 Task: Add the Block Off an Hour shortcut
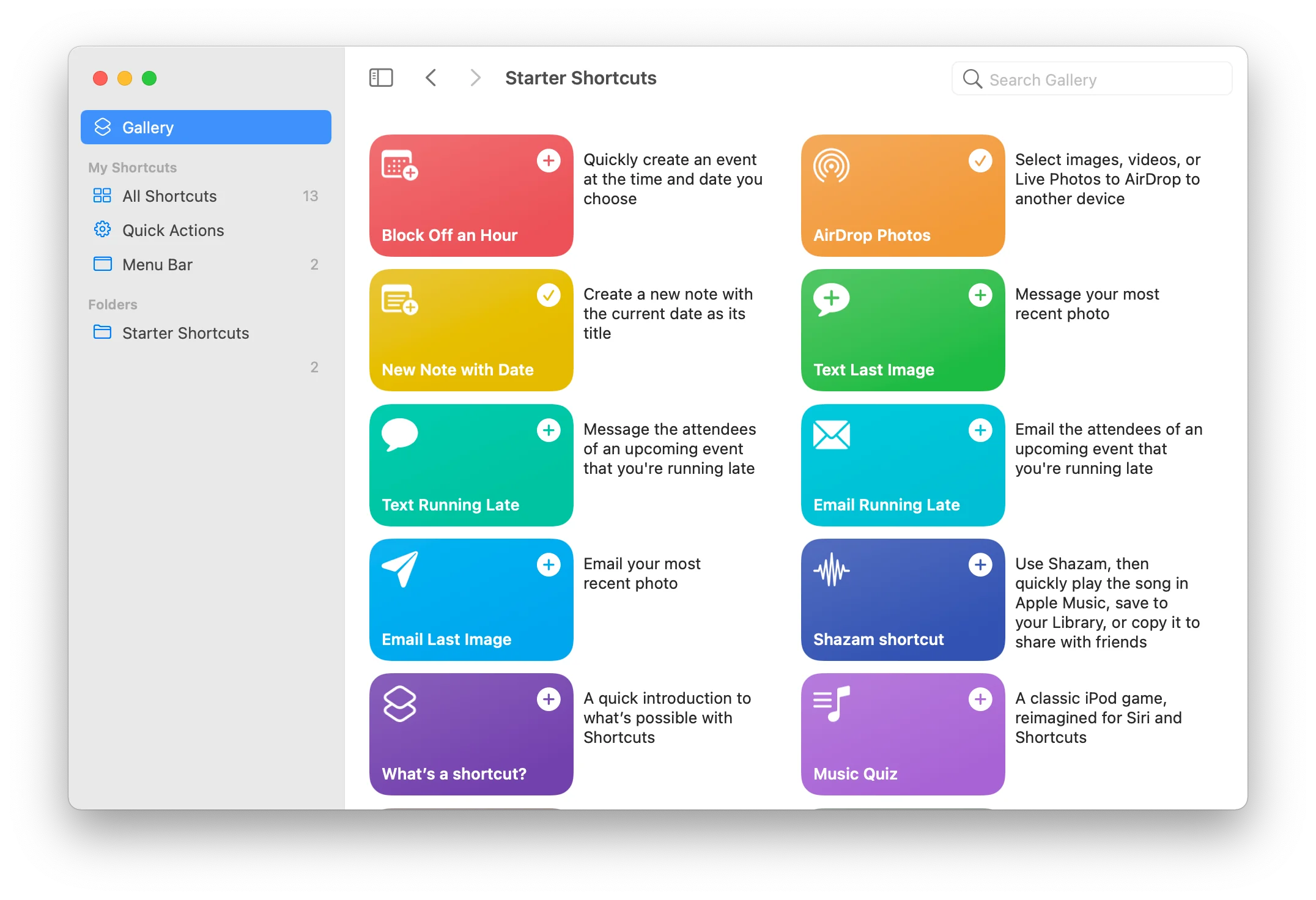549,161
